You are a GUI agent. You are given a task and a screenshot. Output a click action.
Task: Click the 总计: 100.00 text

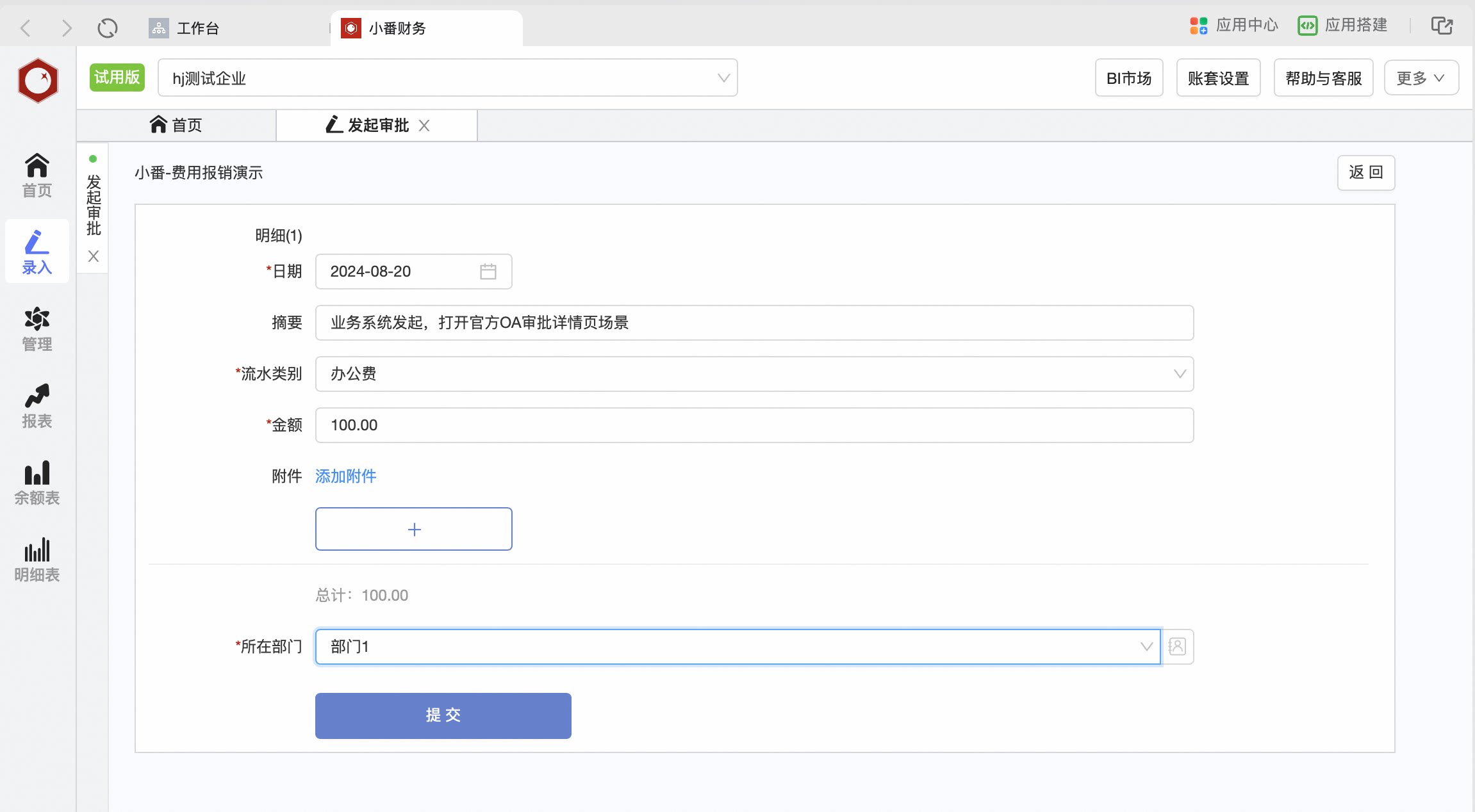[x=362, y=596]
